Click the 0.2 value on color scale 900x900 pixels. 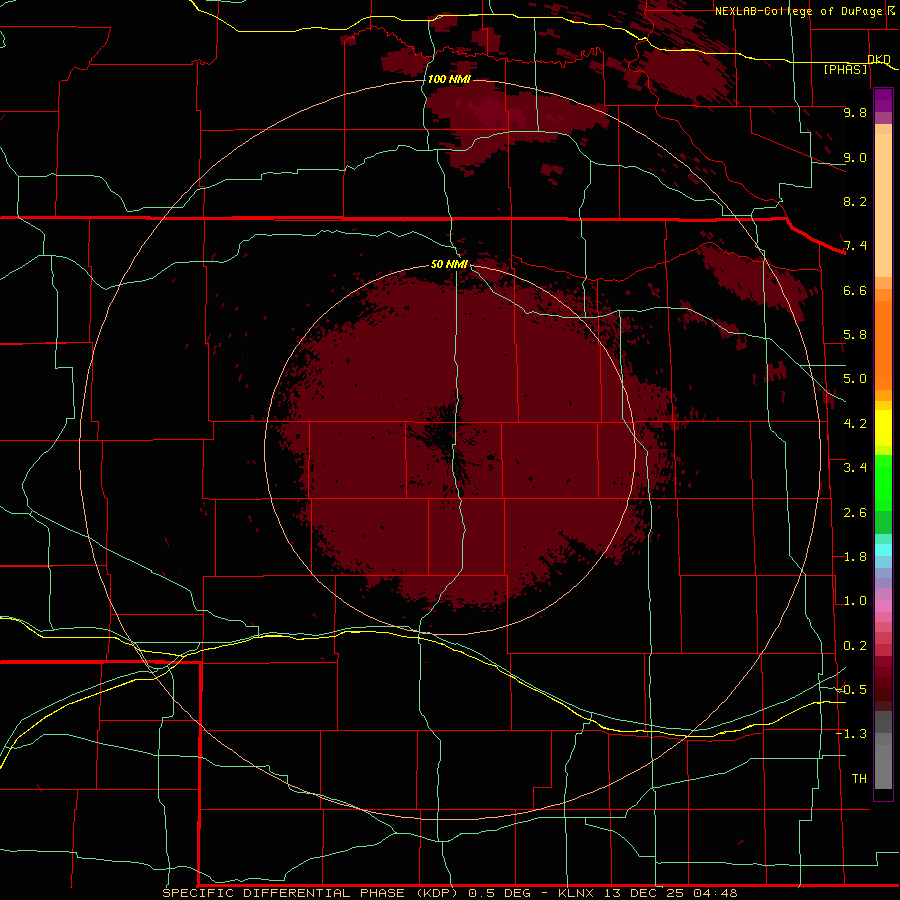(855, 646)
